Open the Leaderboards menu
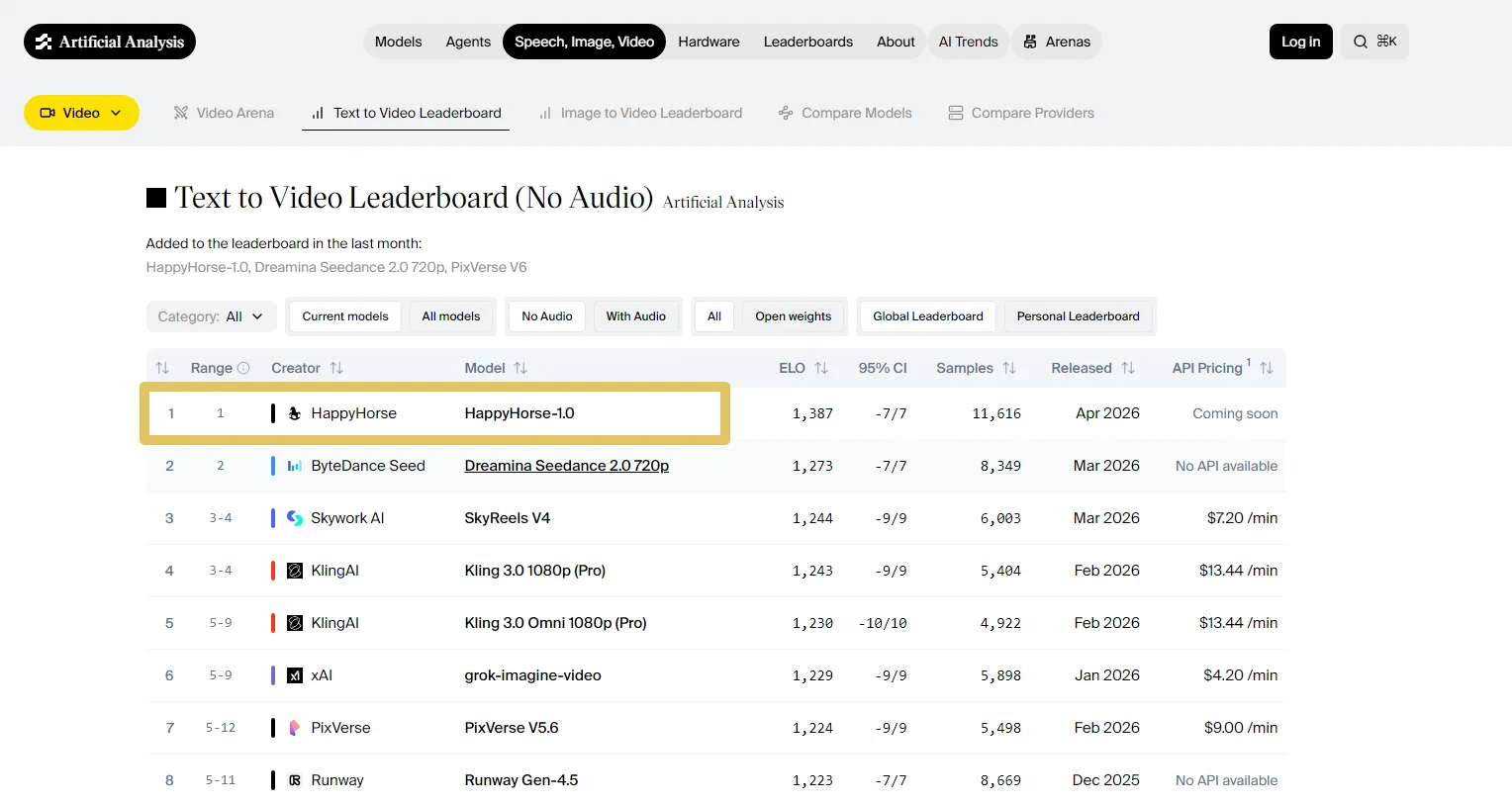The image size is (1512, 804). [x=808, y=42]
